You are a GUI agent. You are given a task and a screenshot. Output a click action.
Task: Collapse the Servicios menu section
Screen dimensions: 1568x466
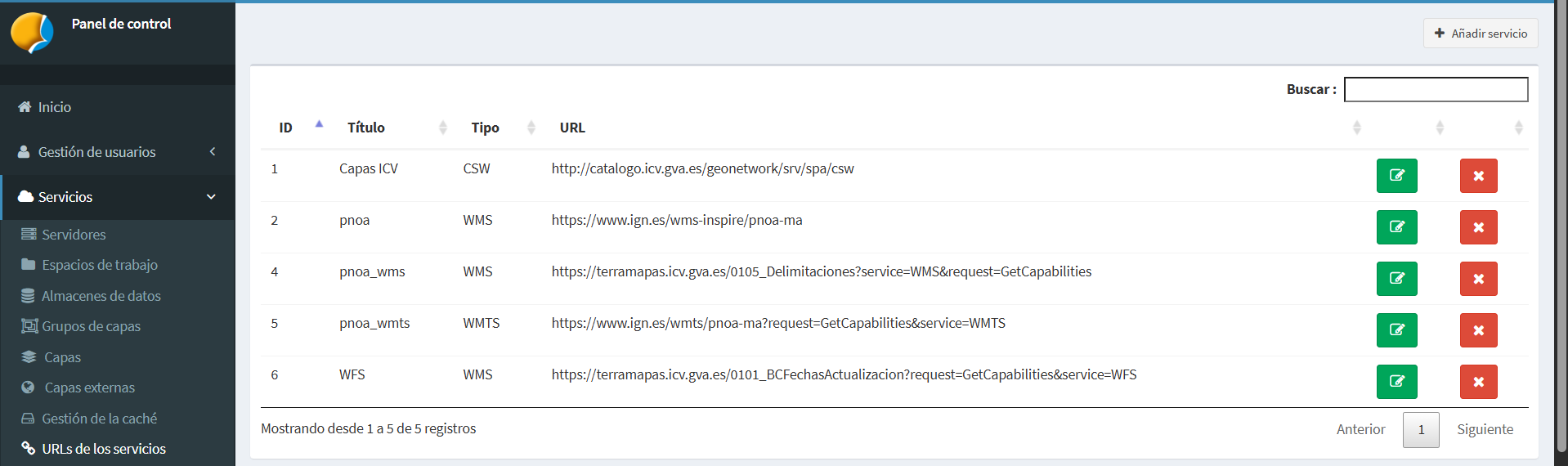(x=118, y=197)
